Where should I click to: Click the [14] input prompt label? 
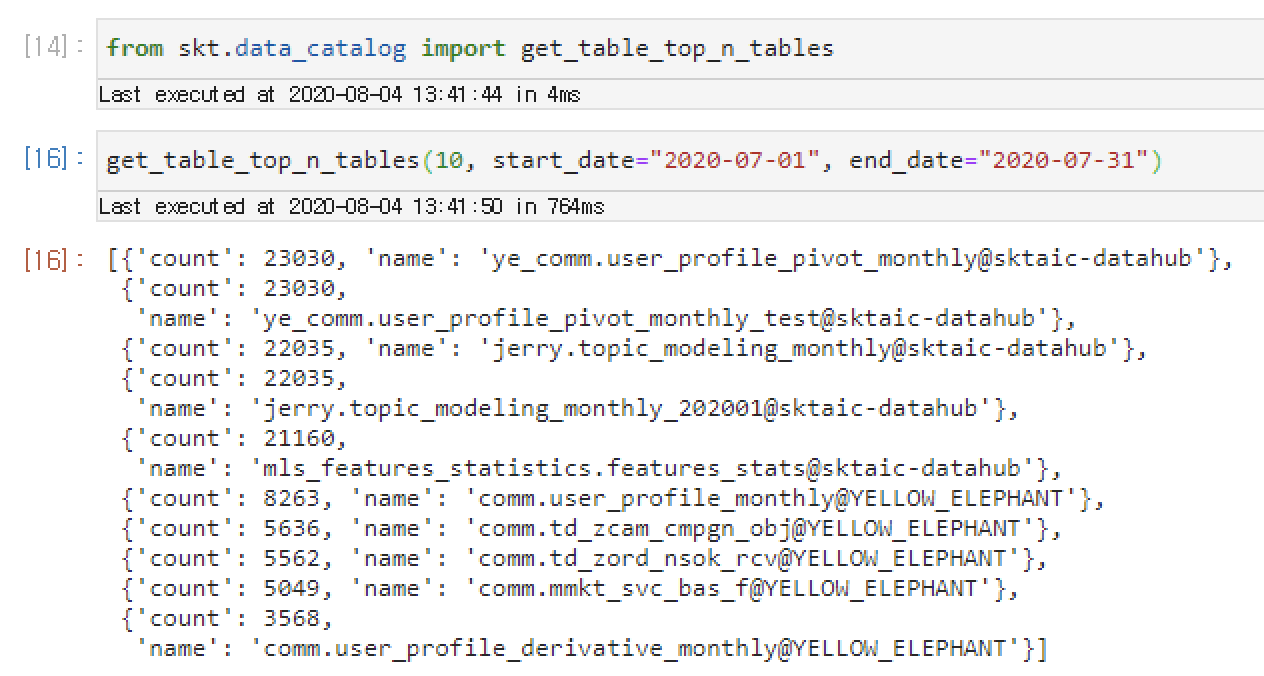[x=52, y=48]
